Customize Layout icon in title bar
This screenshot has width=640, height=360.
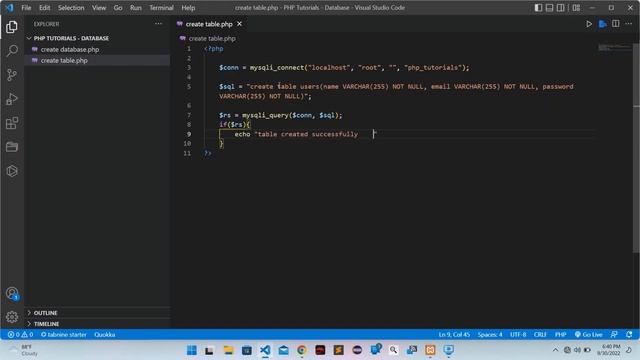[x=576, y=8]
